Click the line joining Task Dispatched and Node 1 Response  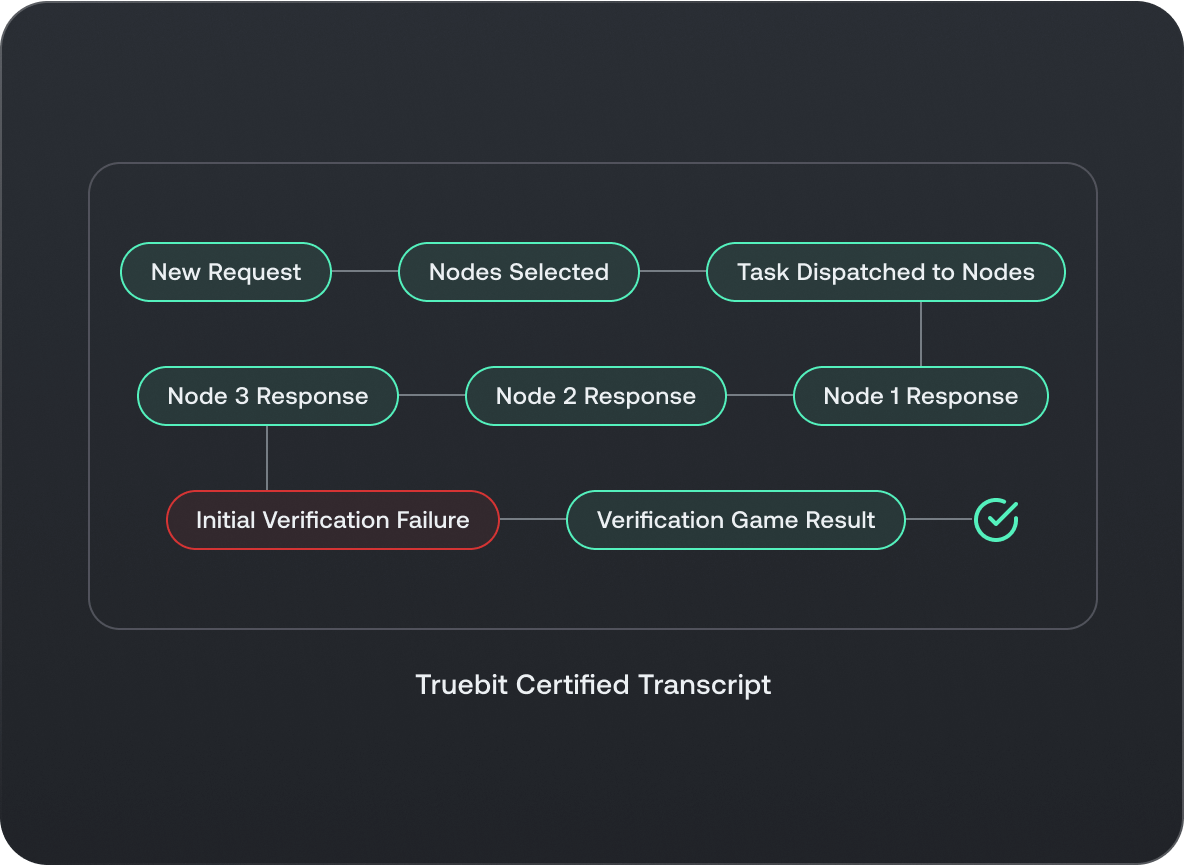[920, 334]
